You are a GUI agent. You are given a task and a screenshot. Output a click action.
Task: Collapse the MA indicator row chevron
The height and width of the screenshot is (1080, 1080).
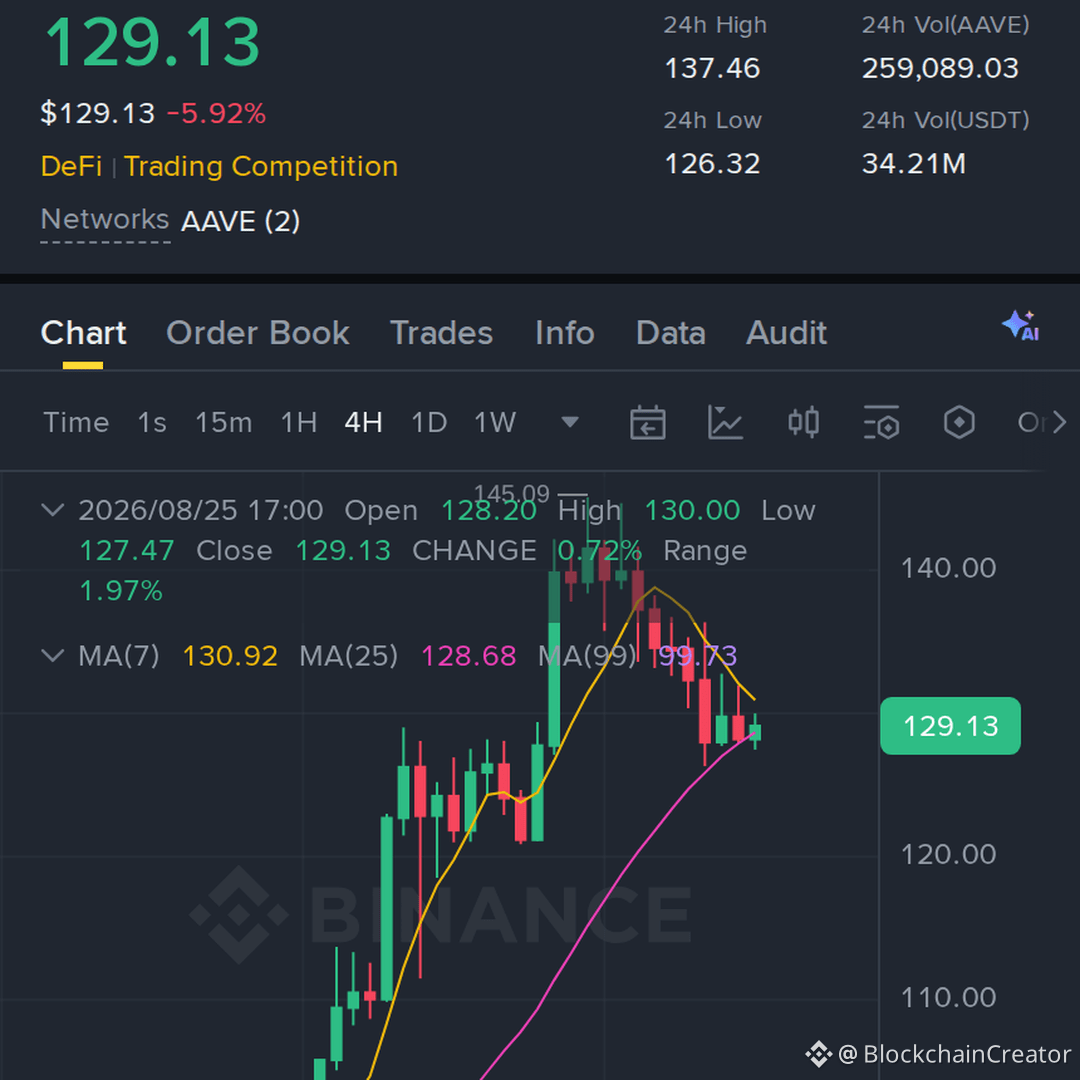(x=53, y=655)
